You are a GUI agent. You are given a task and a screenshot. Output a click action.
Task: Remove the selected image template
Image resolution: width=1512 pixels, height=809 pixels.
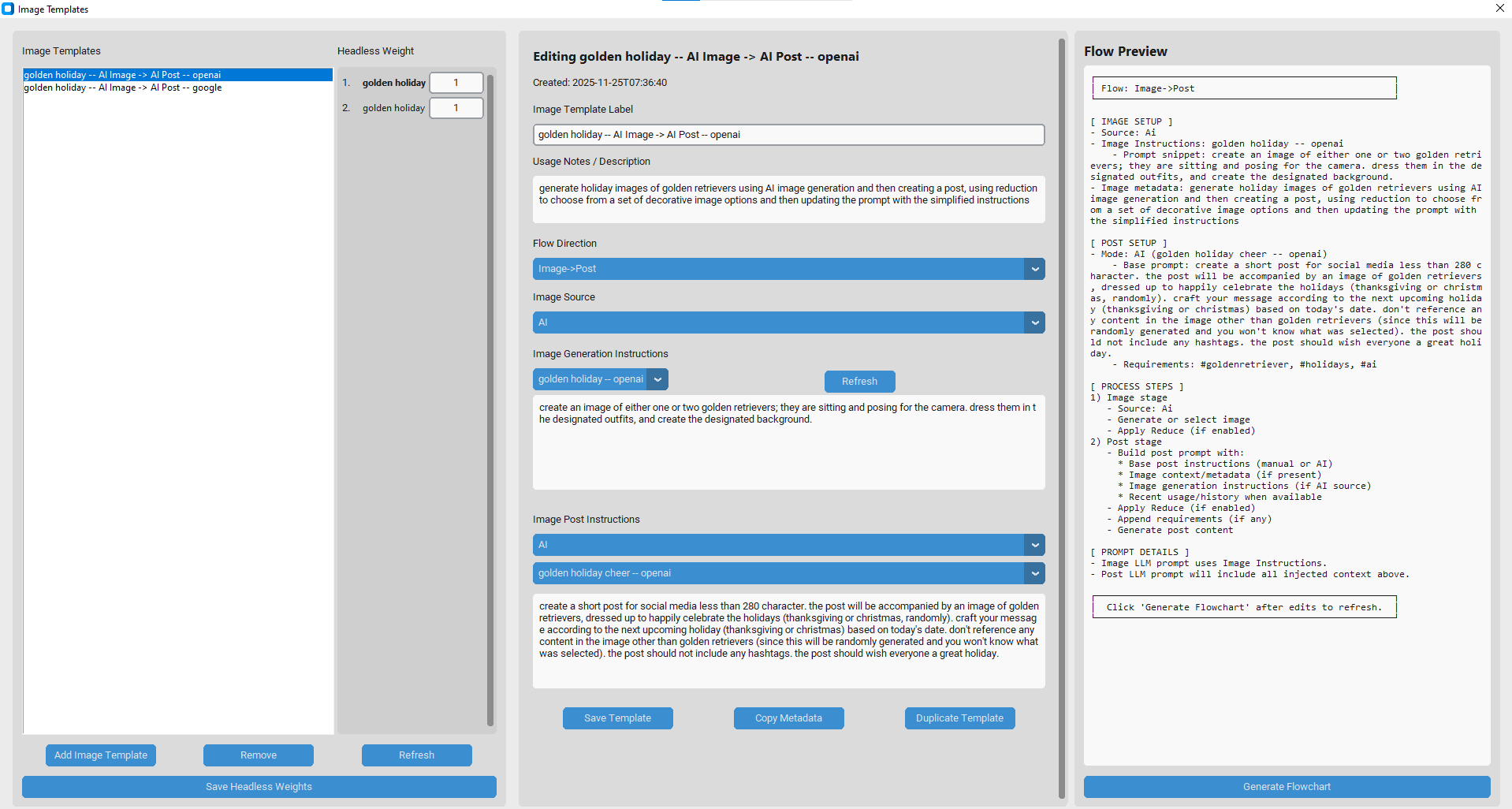pos(259,755)
